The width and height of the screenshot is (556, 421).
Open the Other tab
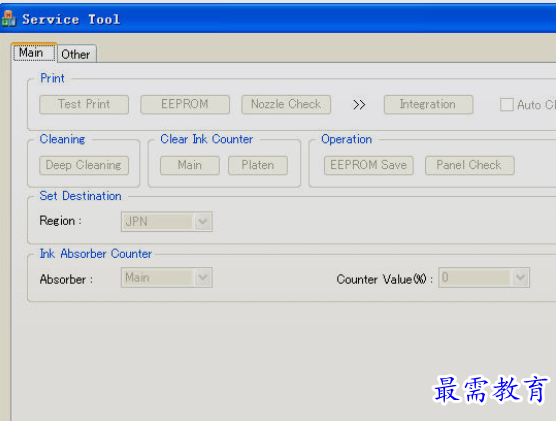click(77, 54)
